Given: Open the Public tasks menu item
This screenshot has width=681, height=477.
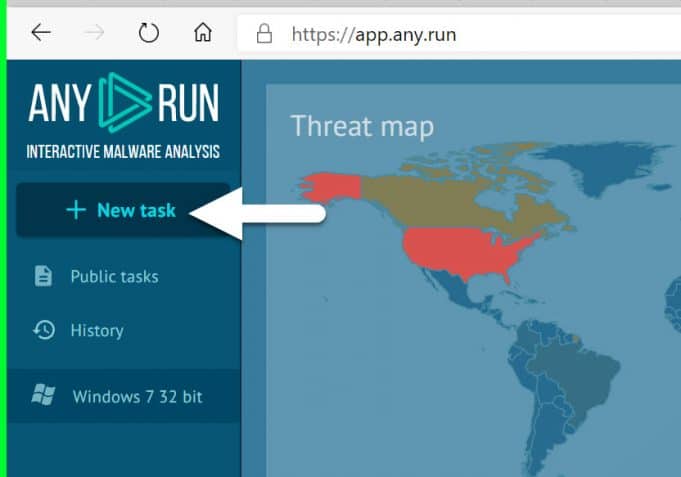Looking at the screenshot, I should [114, 276].
